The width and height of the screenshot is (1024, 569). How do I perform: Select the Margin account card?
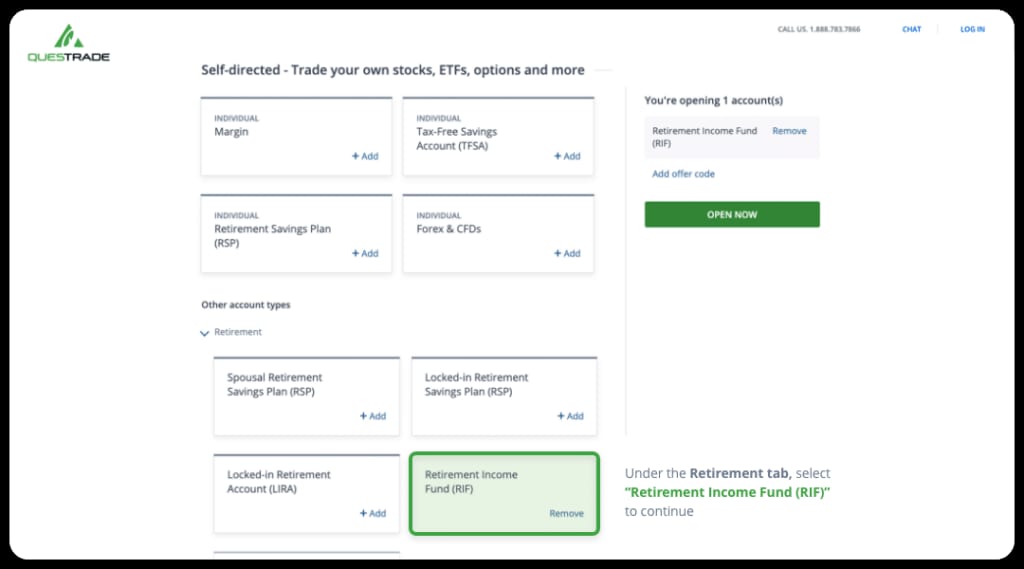tap(296, 137)
